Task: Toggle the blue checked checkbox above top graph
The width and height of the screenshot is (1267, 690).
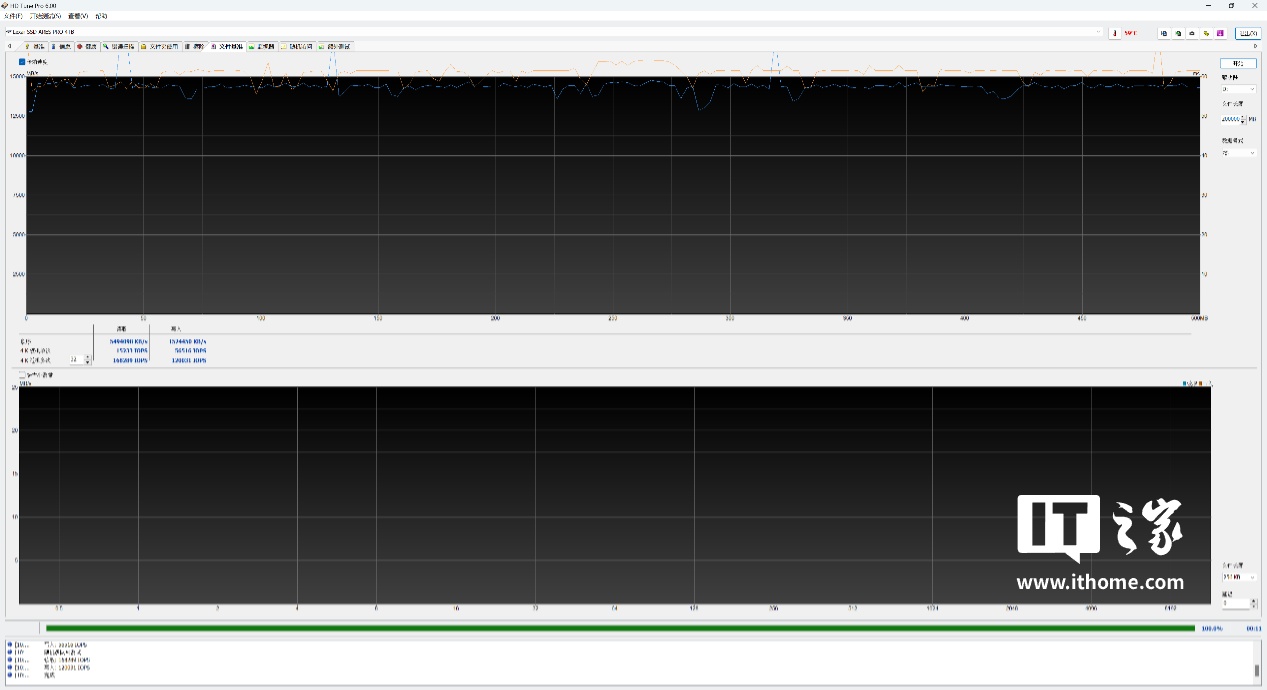Action: click(x=22, y=62)
